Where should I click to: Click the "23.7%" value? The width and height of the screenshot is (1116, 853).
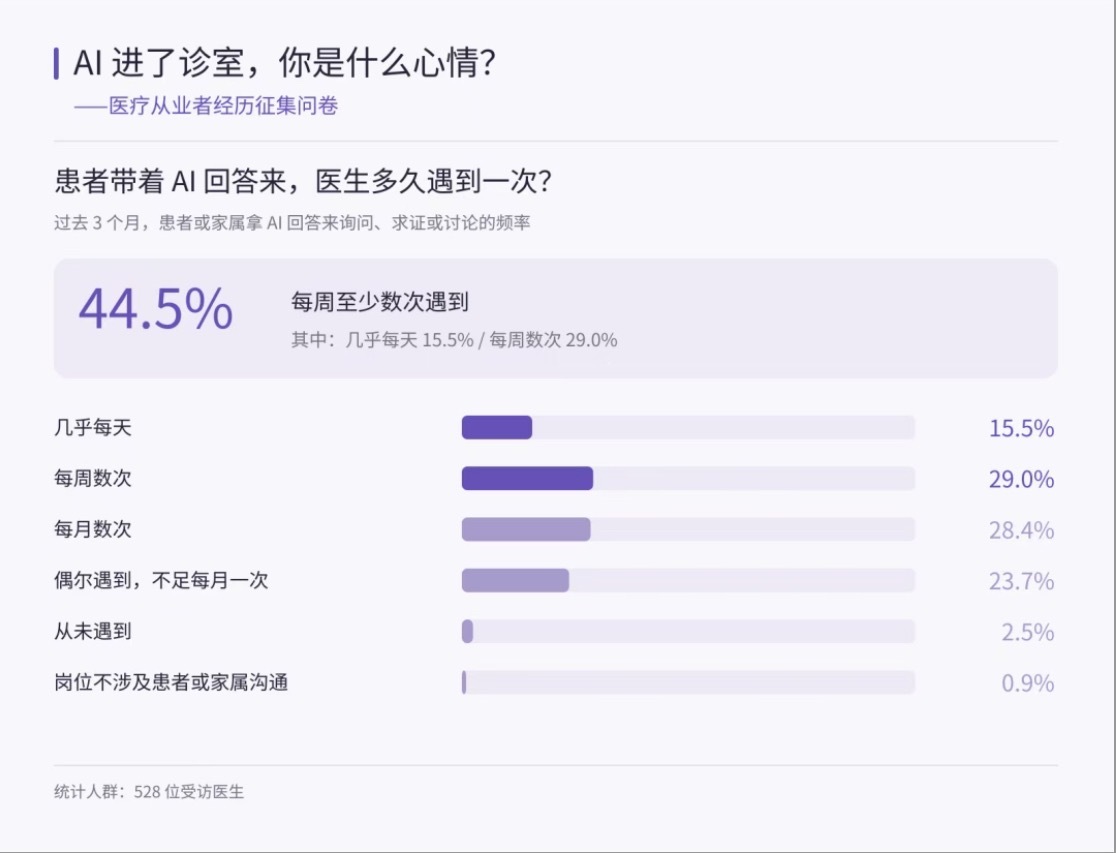pyautogui.click(x=1021, y=582)
